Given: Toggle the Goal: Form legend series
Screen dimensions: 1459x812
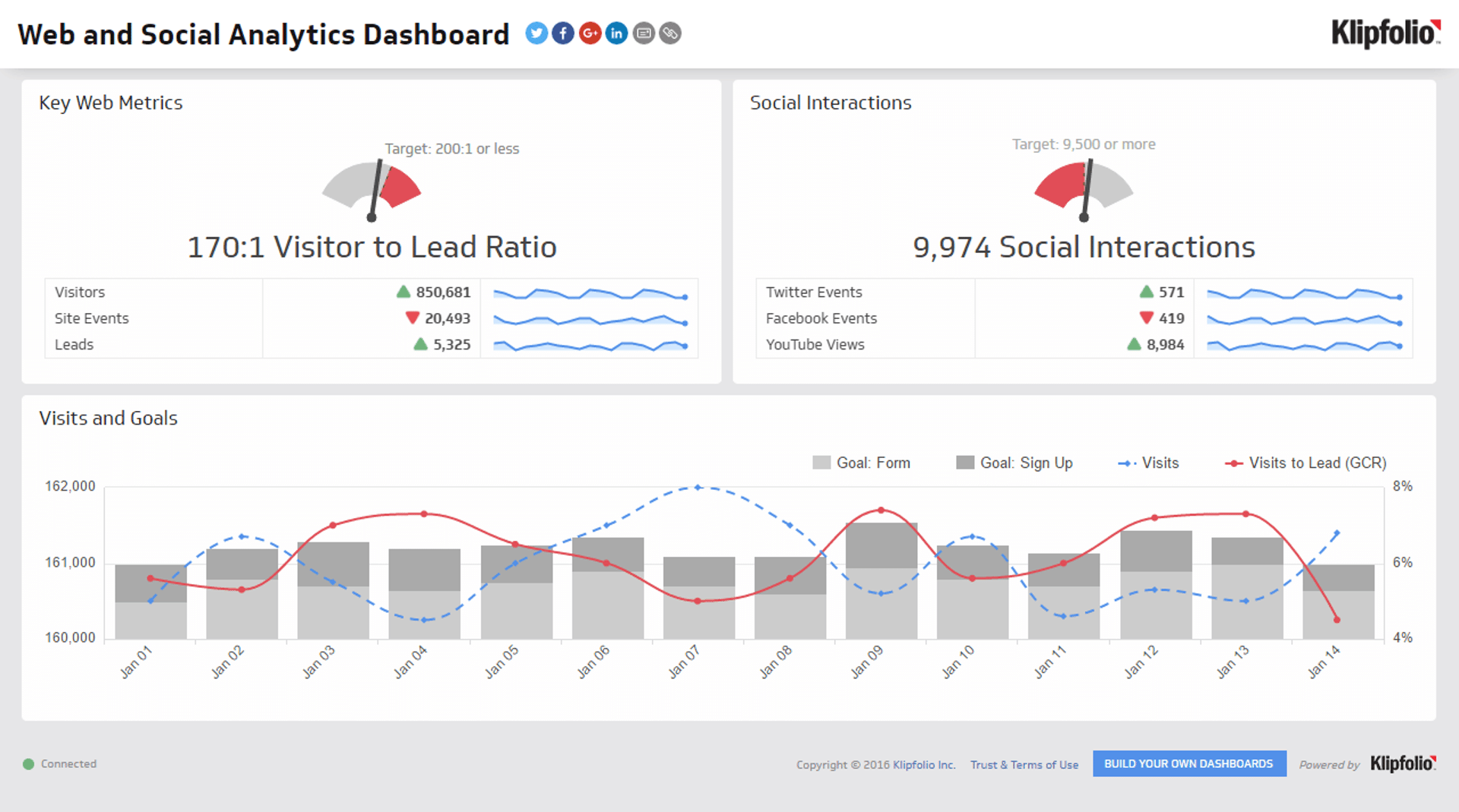Looking at the screenshot, I should (x=862, y=463).
